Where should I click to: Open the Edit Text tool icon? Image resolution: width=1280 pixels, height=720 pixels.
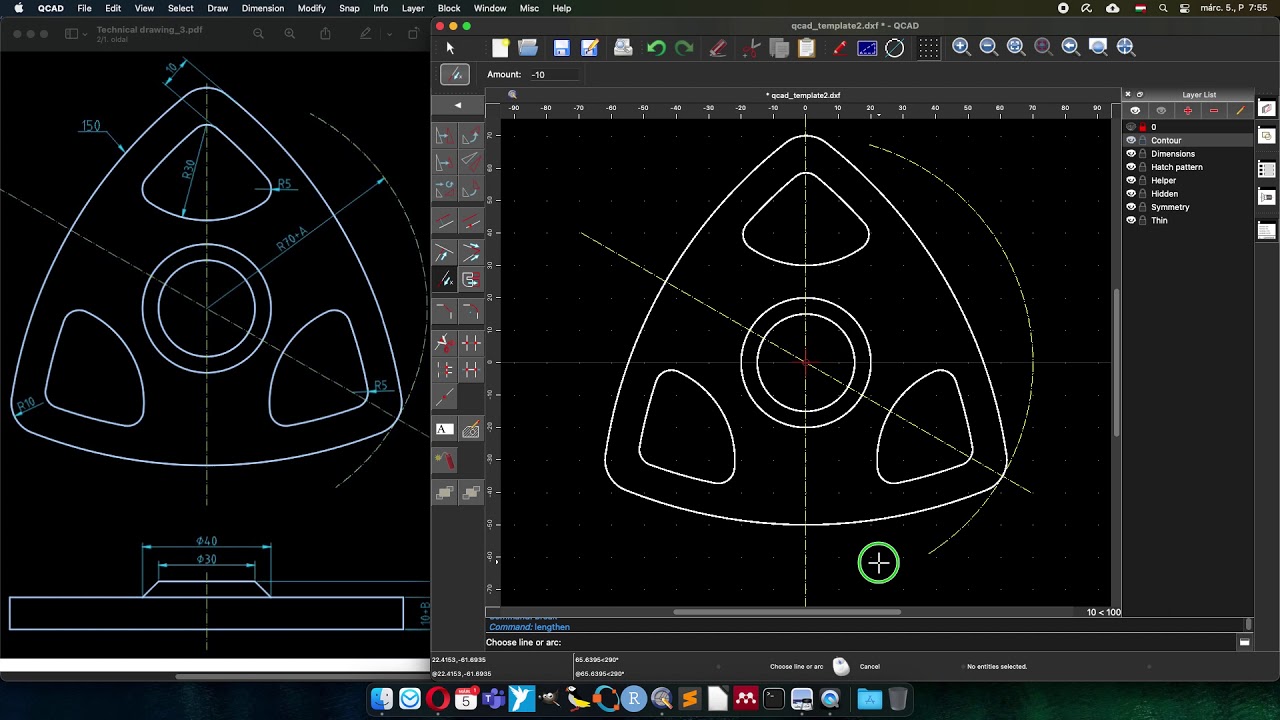pos(445,430)
